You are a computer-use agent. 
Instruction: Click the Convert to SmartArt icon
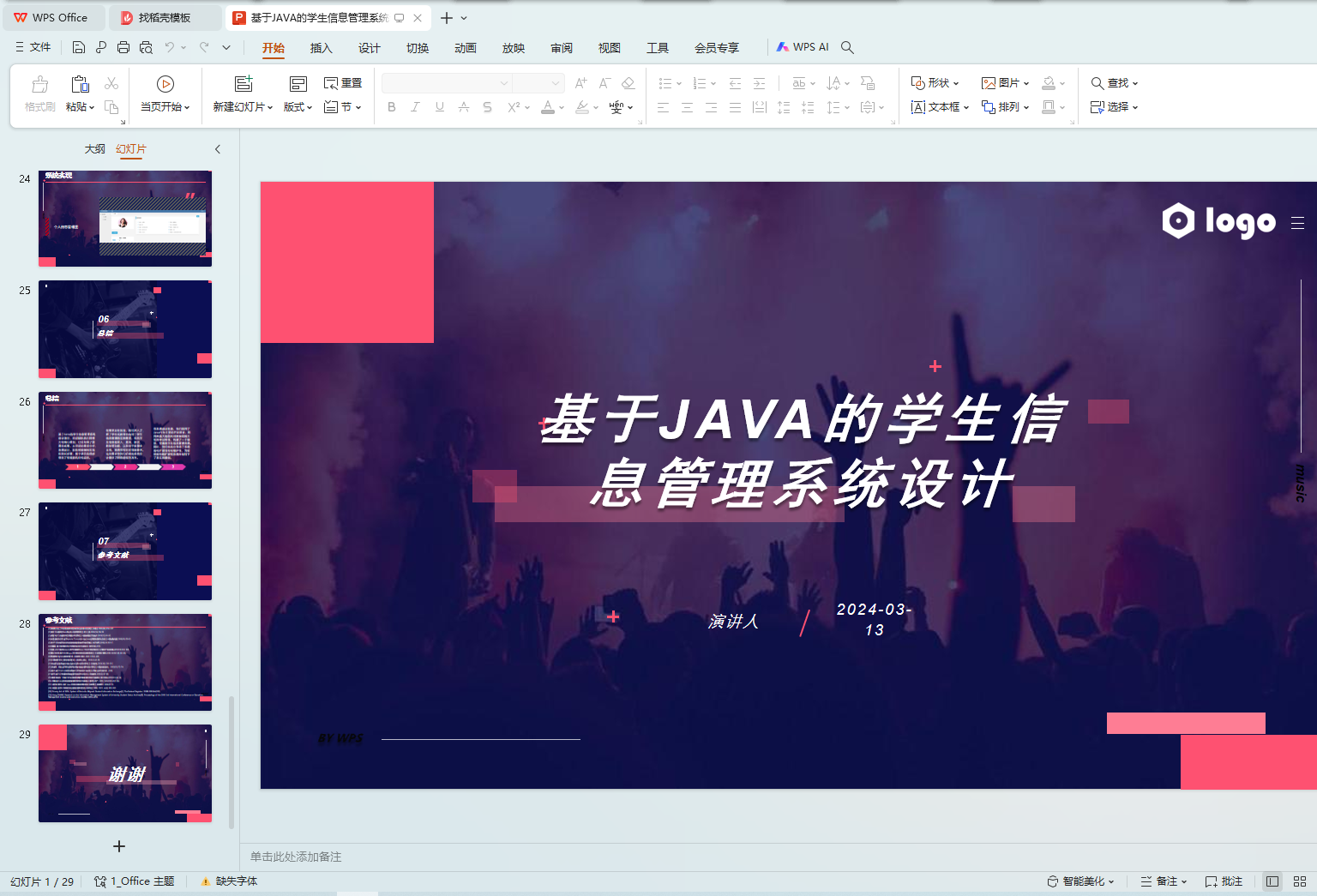click(x=868, y=83)
